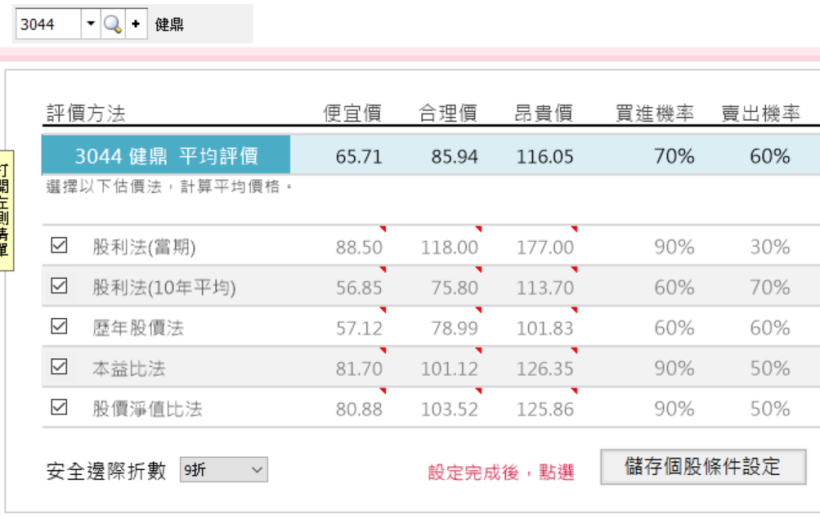Click the 股利法(10年平均) method label

164,287
